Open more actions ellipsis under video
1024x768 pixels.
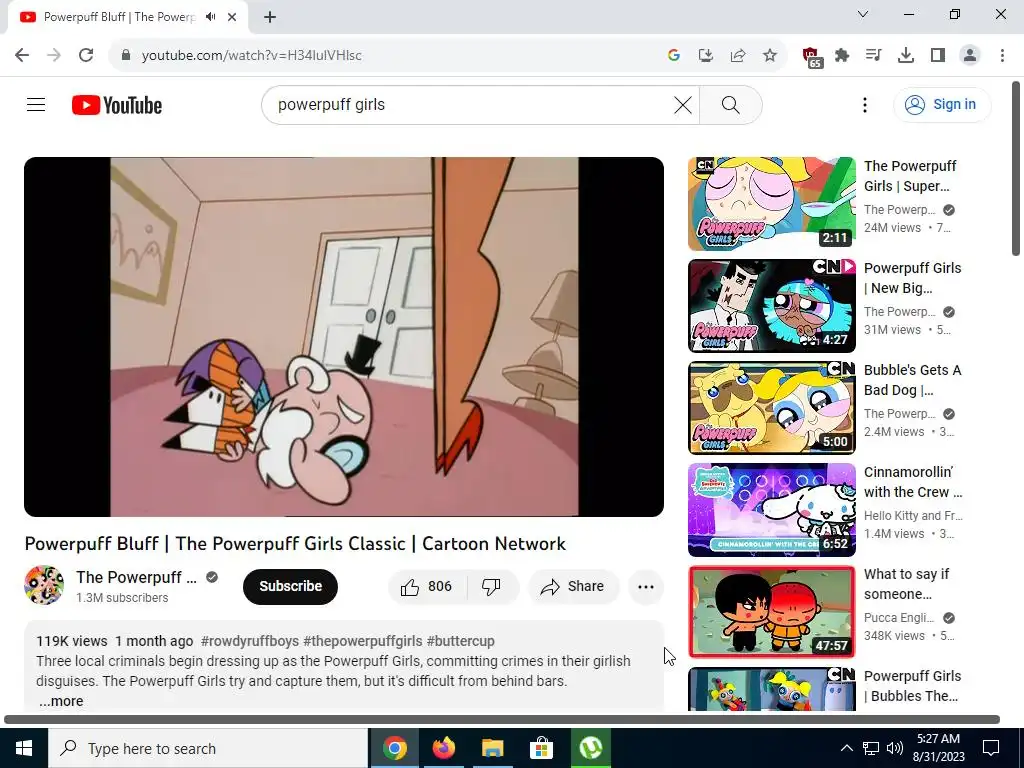click(645, 586)
